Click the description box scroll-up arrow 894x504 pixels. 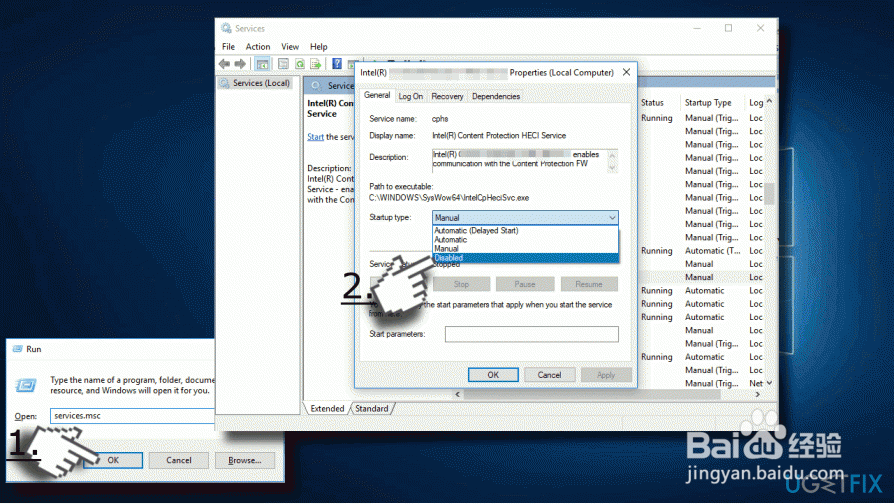[x=612, y=155]
